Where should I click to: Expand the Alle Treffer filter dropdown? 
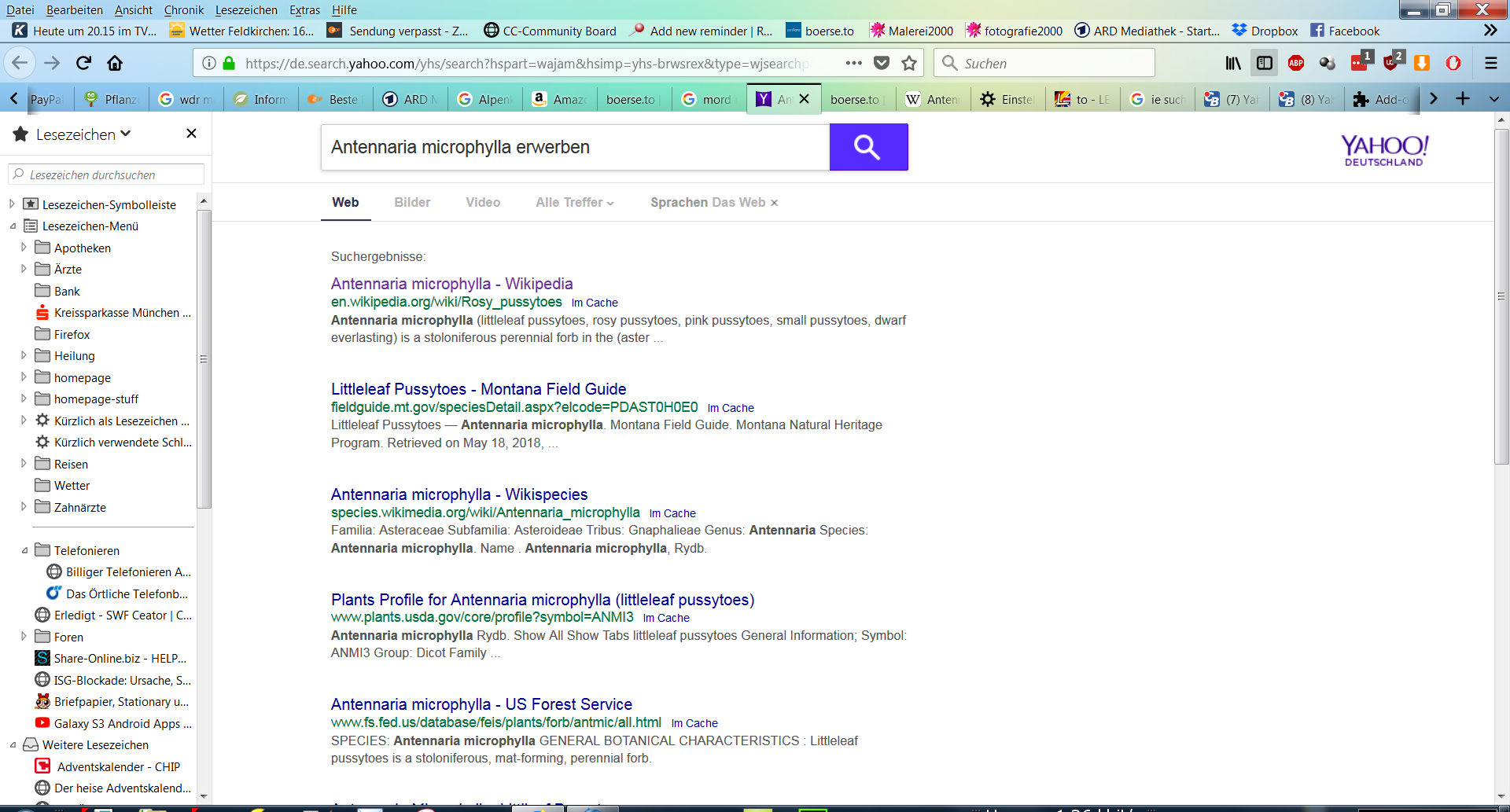pos(574,202)
